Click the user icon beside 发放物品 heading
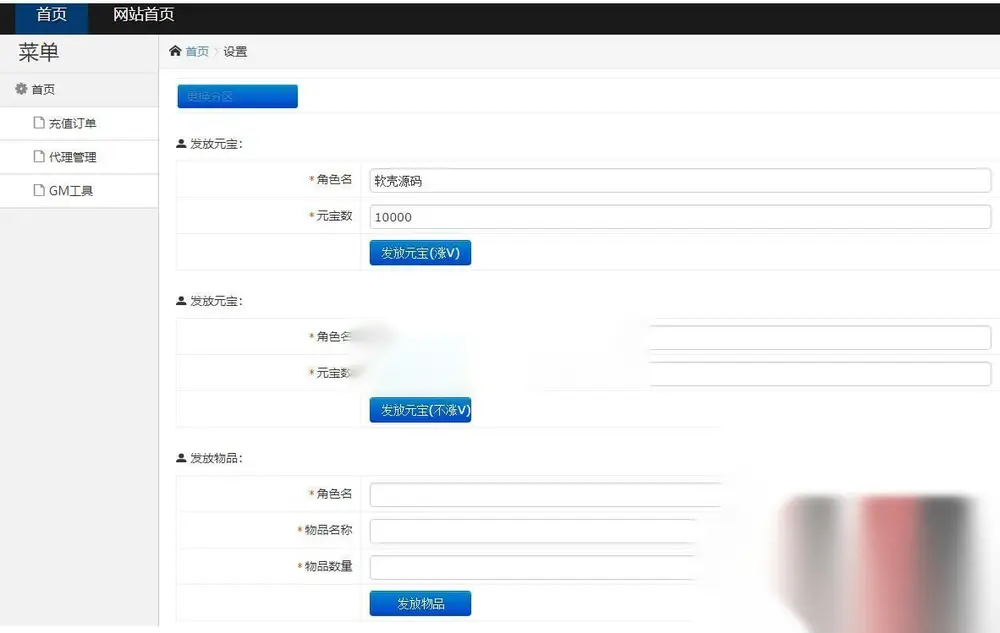 coord(181,458)
